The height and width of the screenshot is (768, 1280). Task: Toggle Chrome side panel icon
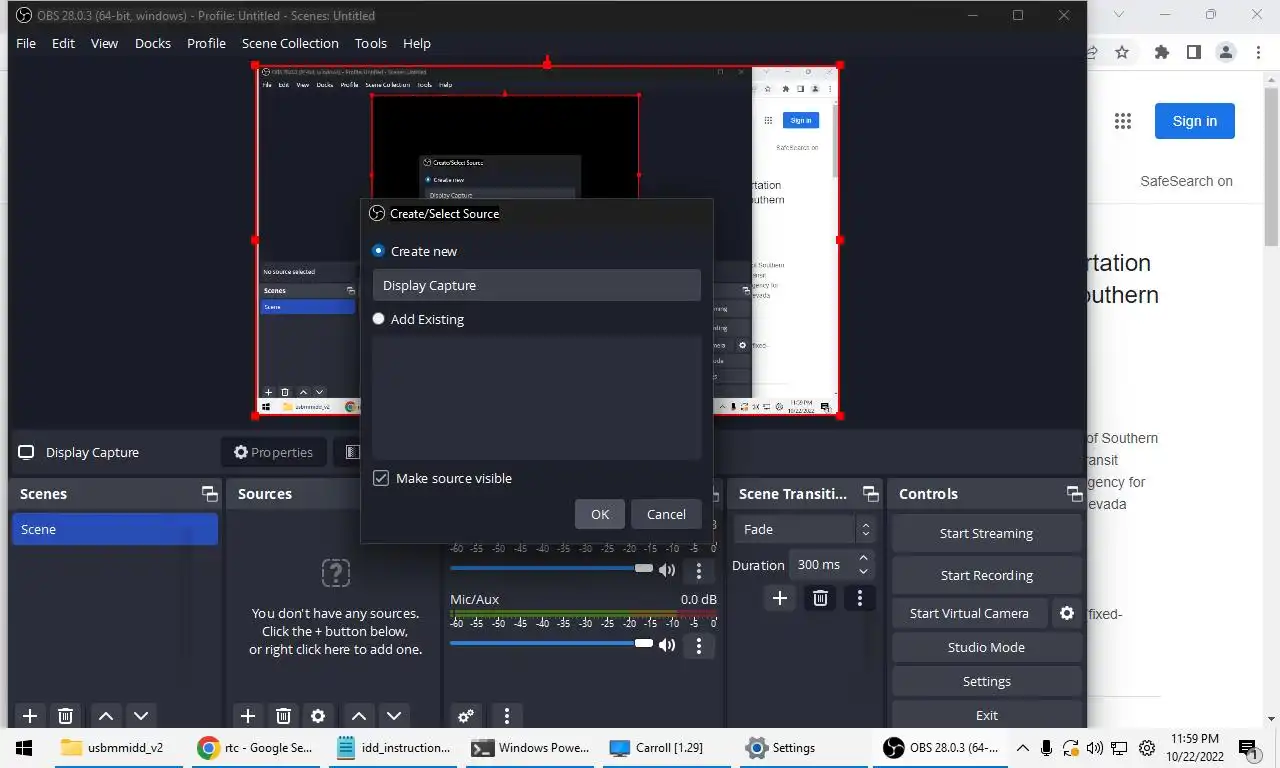1194,52
